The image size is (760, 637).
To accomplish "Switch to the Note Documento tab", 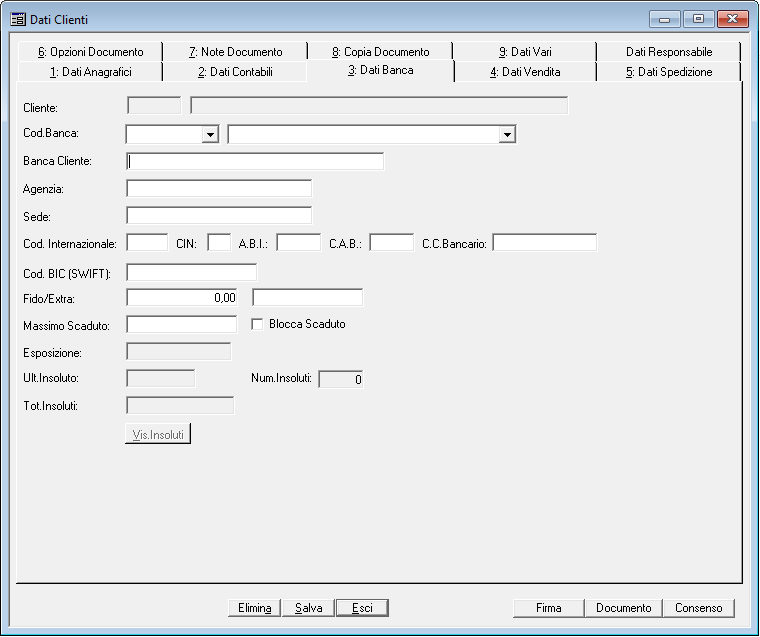I will click(235, 52).
